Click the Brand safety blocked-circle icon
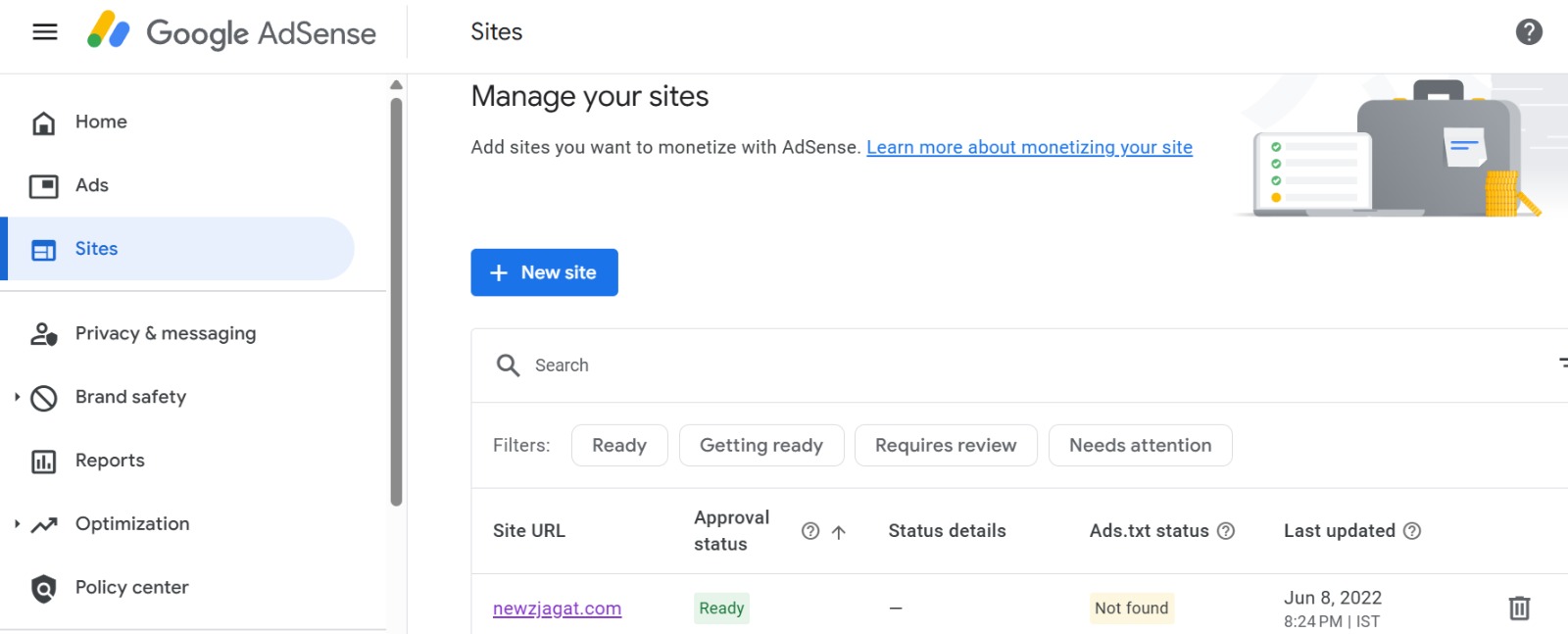The width and height of the screenshot is (1568, 634). [43, 398]
